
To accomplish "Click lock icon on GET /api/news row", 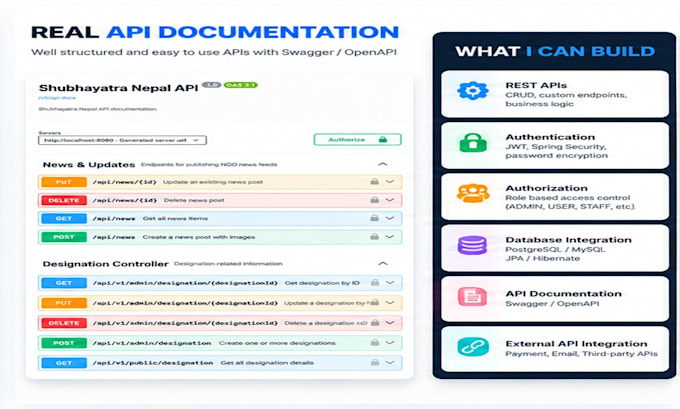I will [x=375, y=218].
